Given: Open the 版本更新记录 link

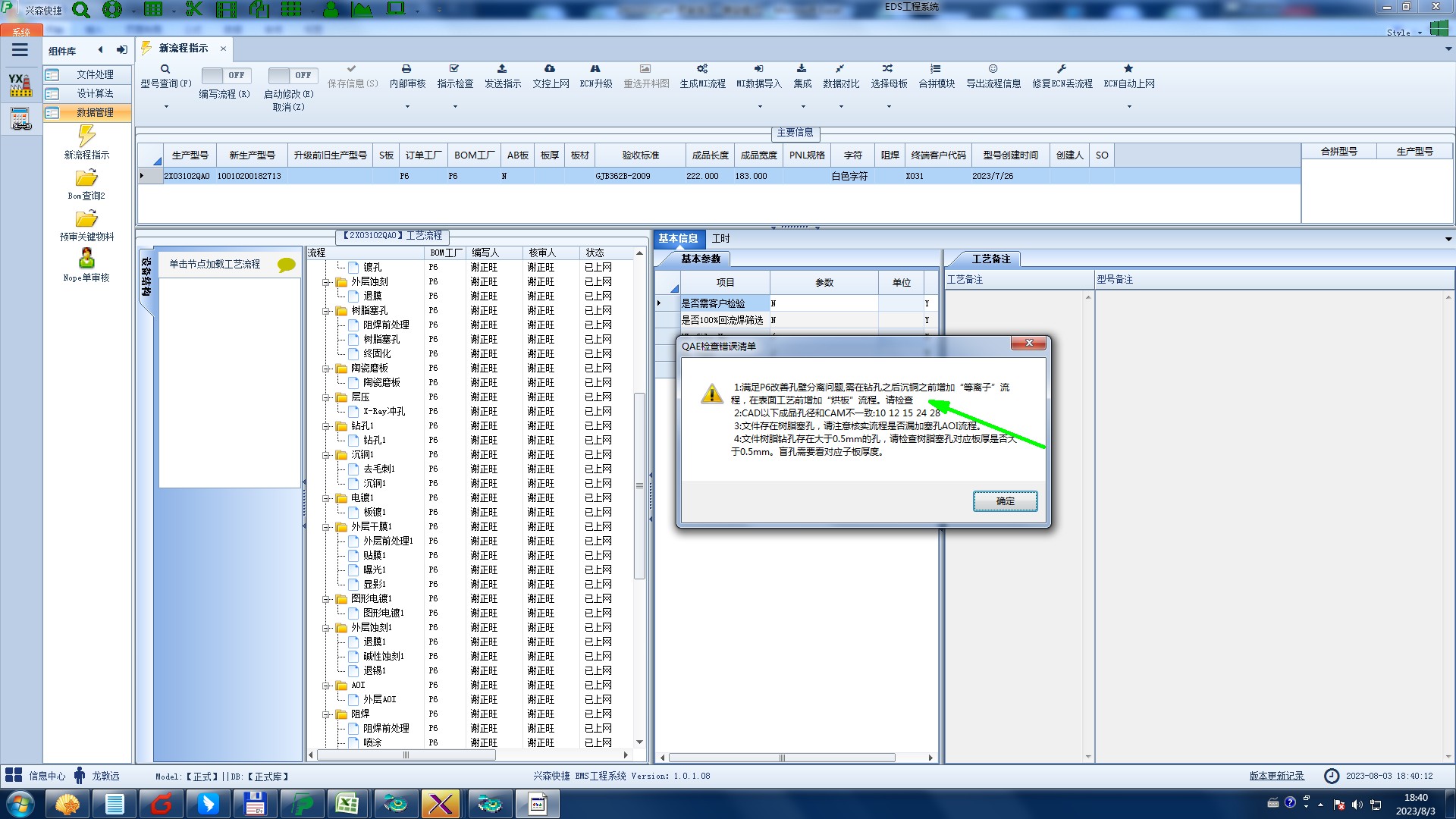Looking at the screenshot, I should coord(1276,776).
